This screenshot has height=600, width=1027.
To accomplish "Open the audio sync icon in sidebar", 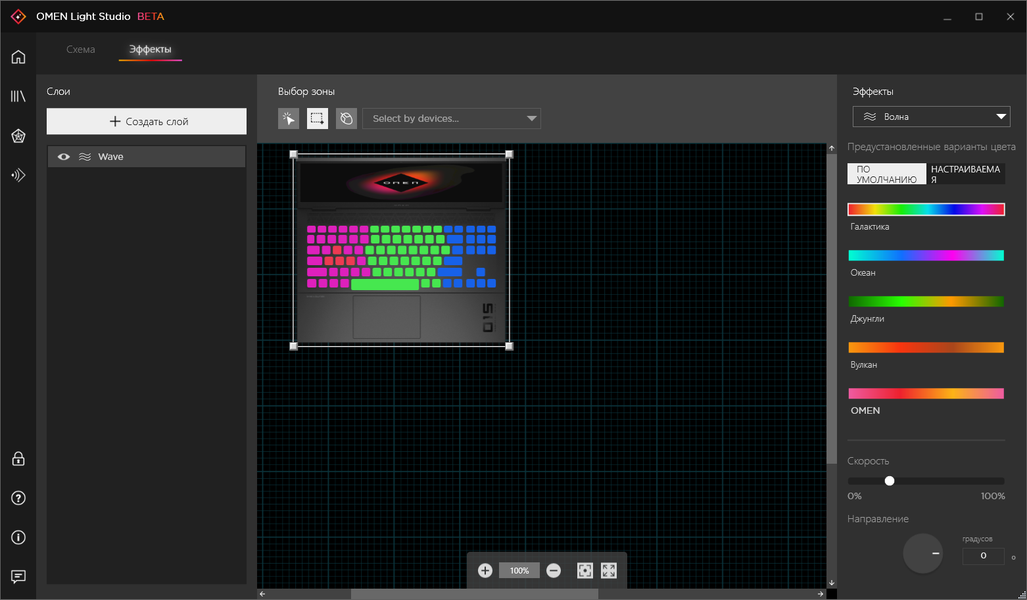I will (x=18, y=175).
